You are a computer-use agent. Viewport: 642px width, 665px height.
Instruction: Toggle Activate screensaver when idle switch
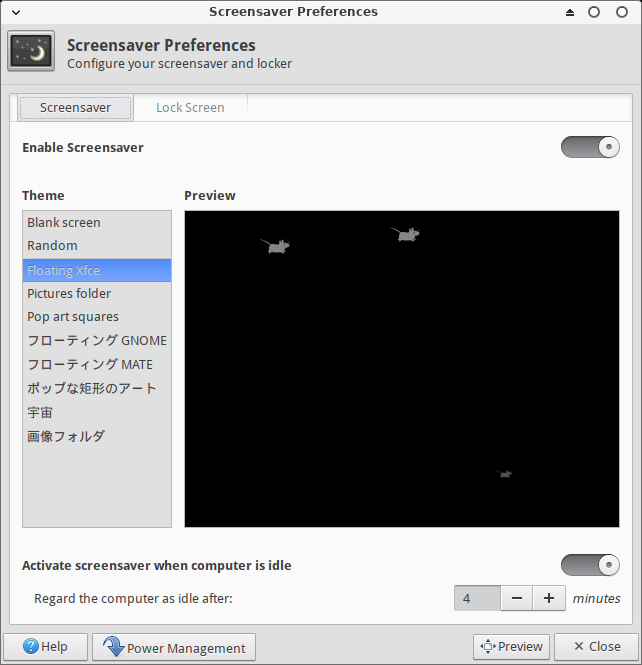point(590,565)
